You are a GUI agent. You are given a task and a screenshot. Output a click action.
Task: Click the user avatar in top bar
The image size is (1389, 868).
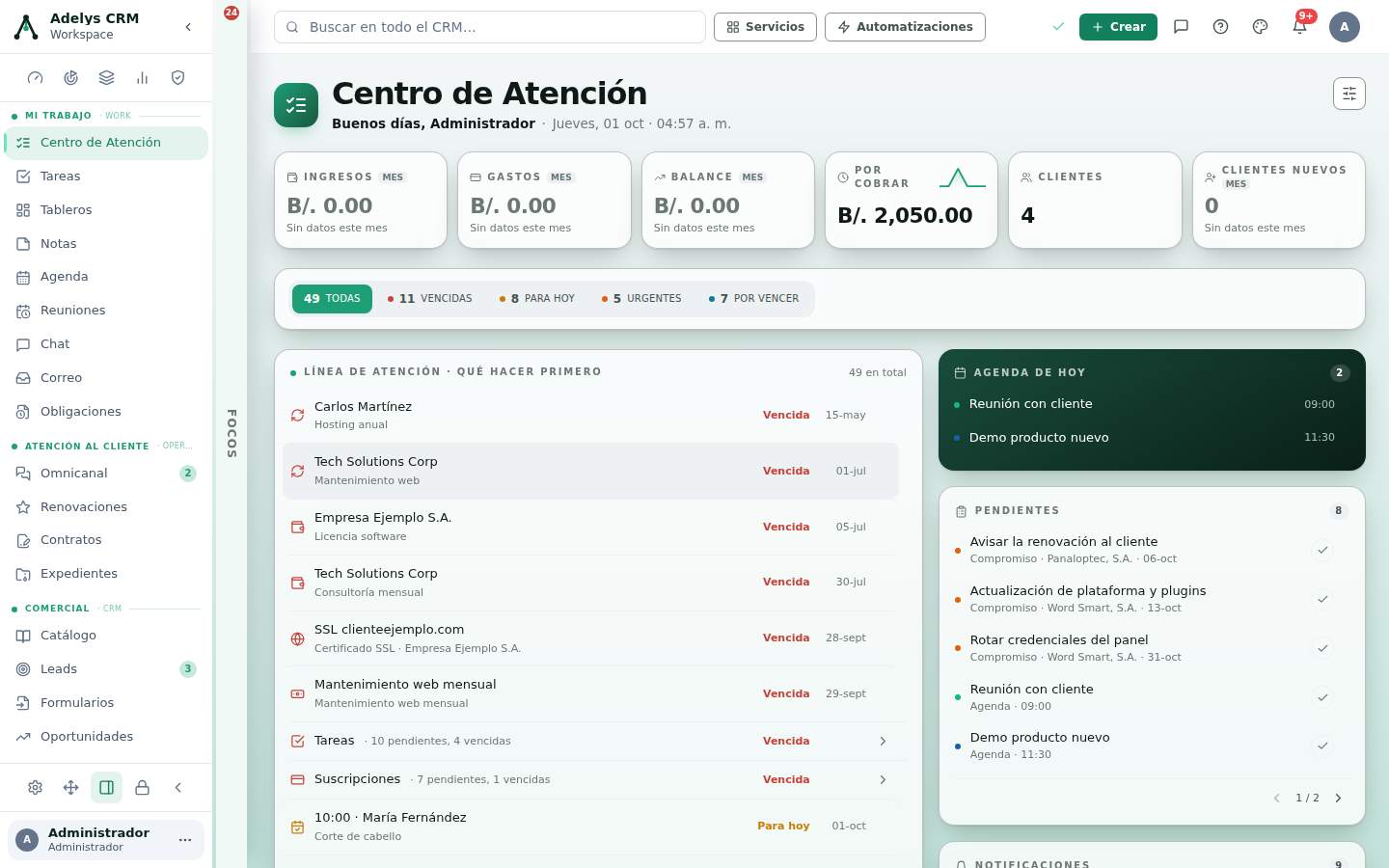click(1344, 27)
